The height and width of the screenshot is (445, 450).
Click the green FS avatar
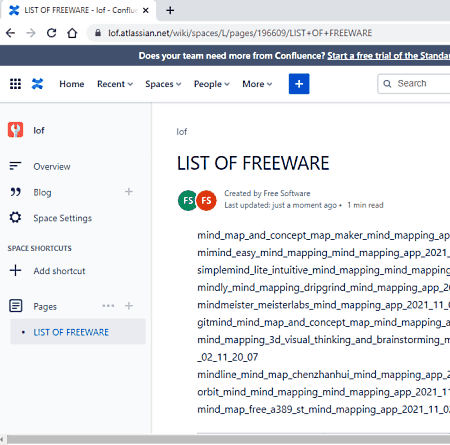point(187,200)
